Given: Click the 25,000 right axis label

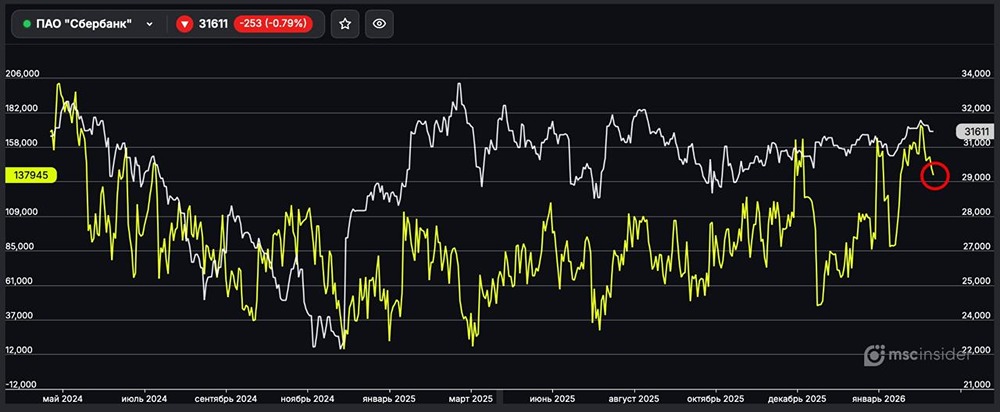Looking at the screenshot, I should tap(976, 281).
